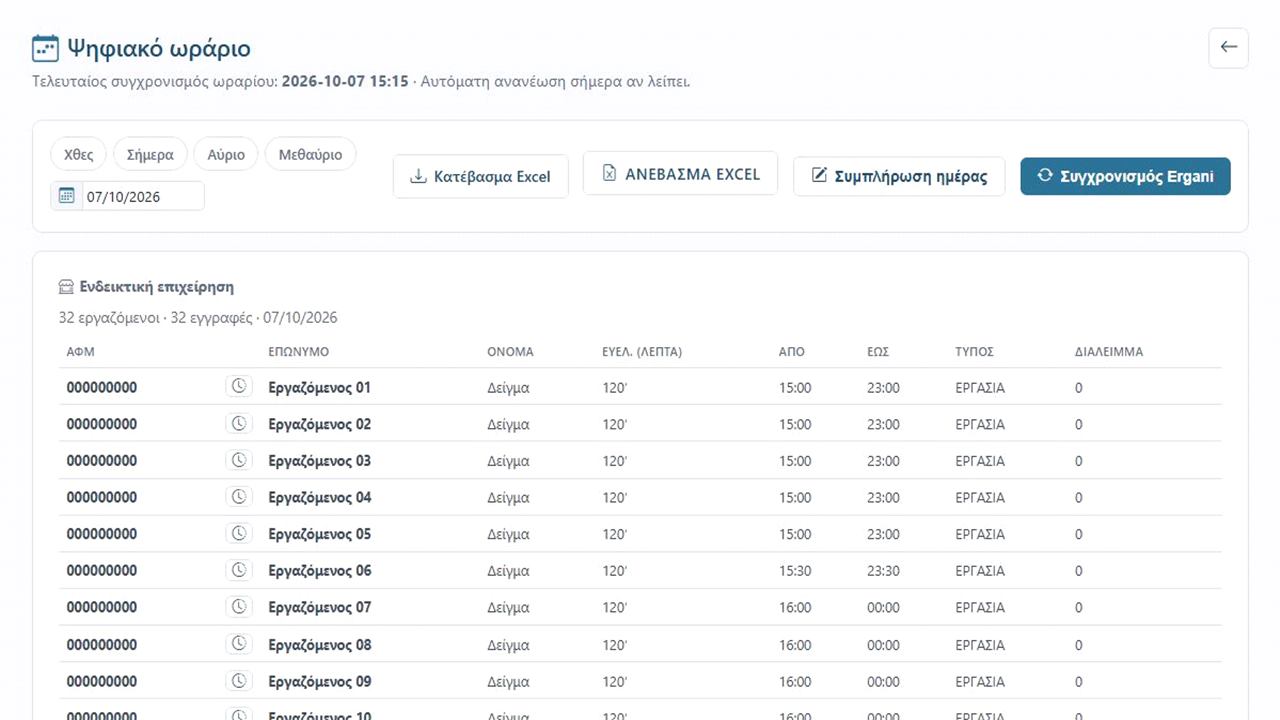Viewport: 1280px width, 720px height.
Task: Click the ΑΝΕΒΑΣΜΑ EXCEL button
Action: [680, 173]
